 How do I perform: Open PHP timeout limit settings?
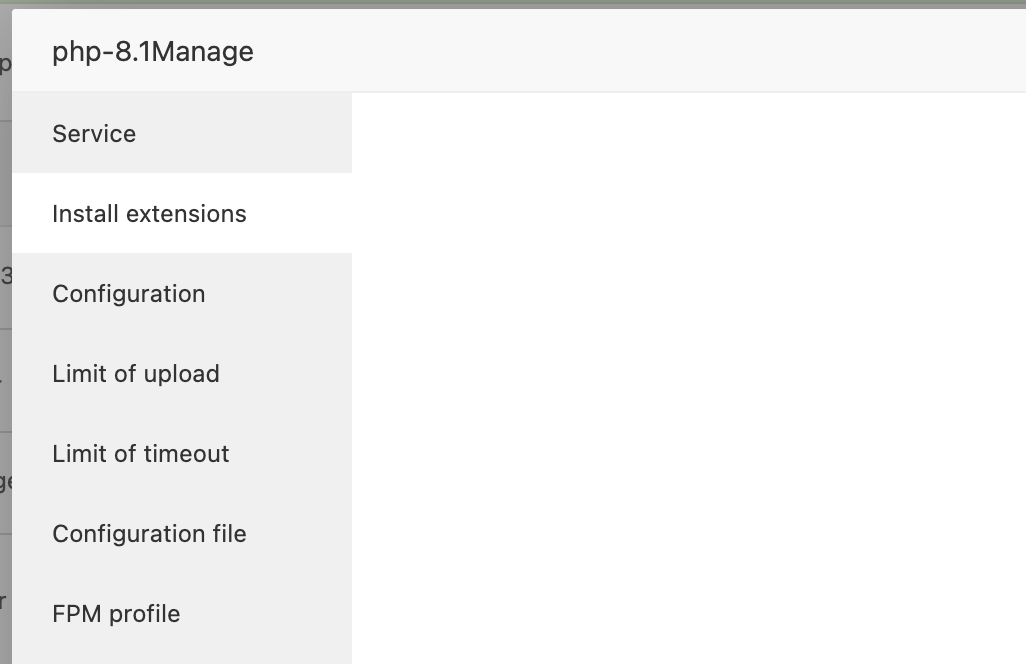141,454
